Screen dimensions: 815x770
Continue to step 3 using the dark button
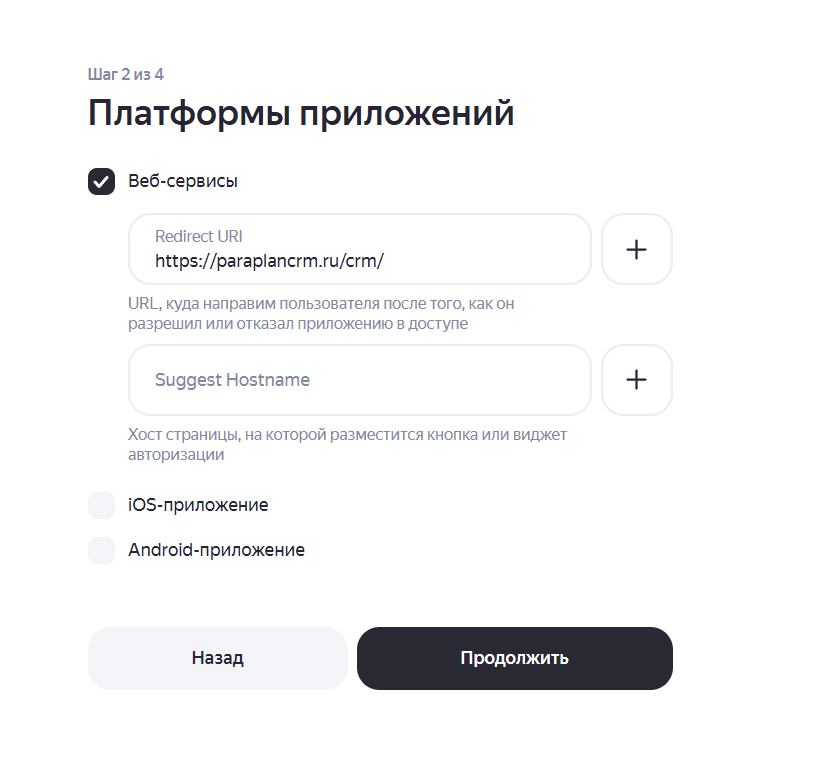[x=514, y=658]
